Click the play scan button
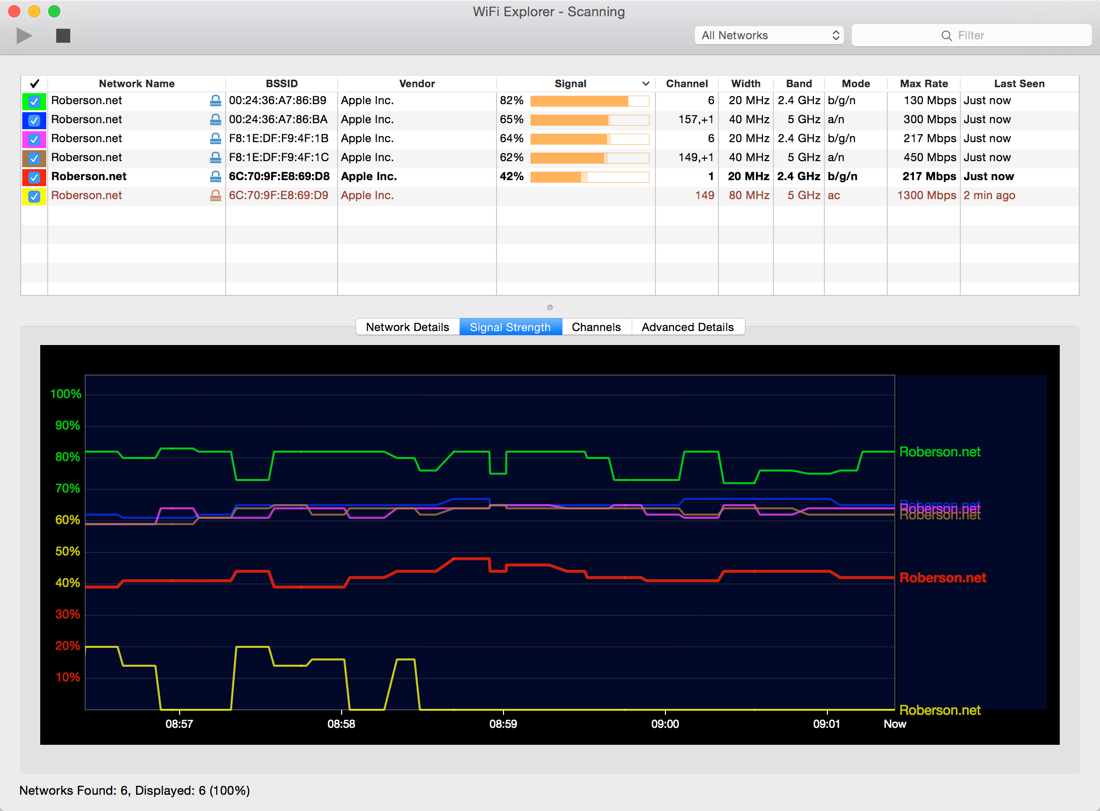The width and height of the screenshot is (1100, 811). click(x=24, y=36)
